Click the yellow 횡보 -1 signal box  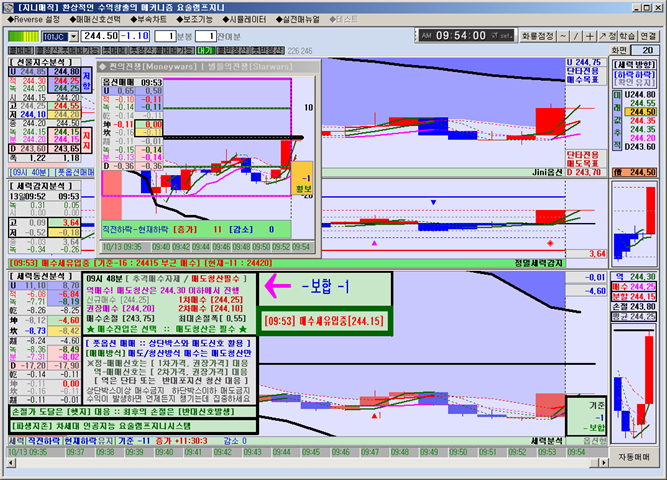click(x=302, y=177)
